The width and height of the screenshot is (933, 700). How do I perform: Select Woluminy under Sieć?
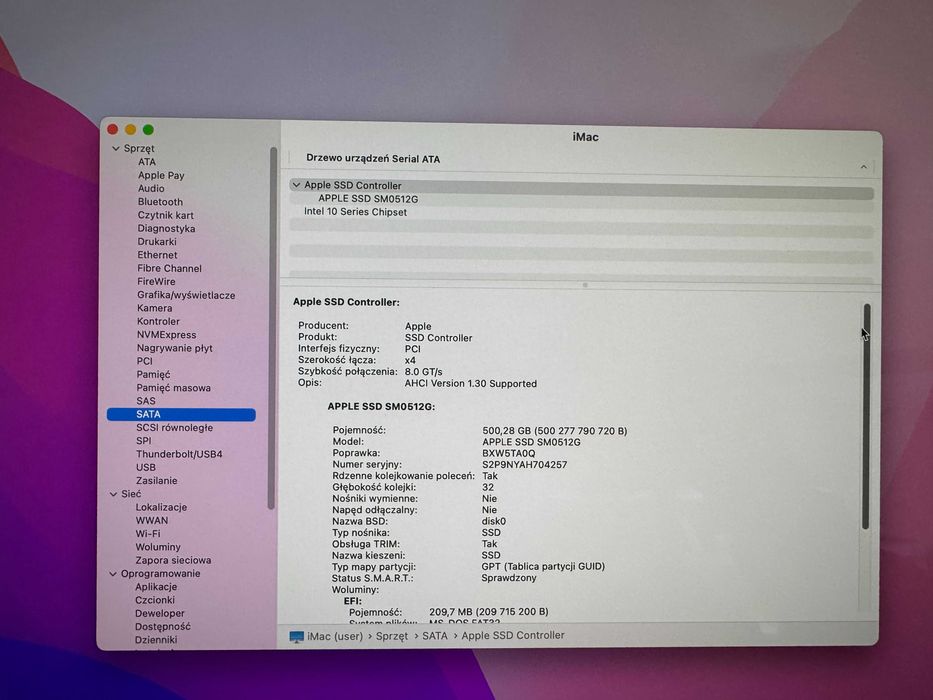pyautogui.click(x=158, y=547)
